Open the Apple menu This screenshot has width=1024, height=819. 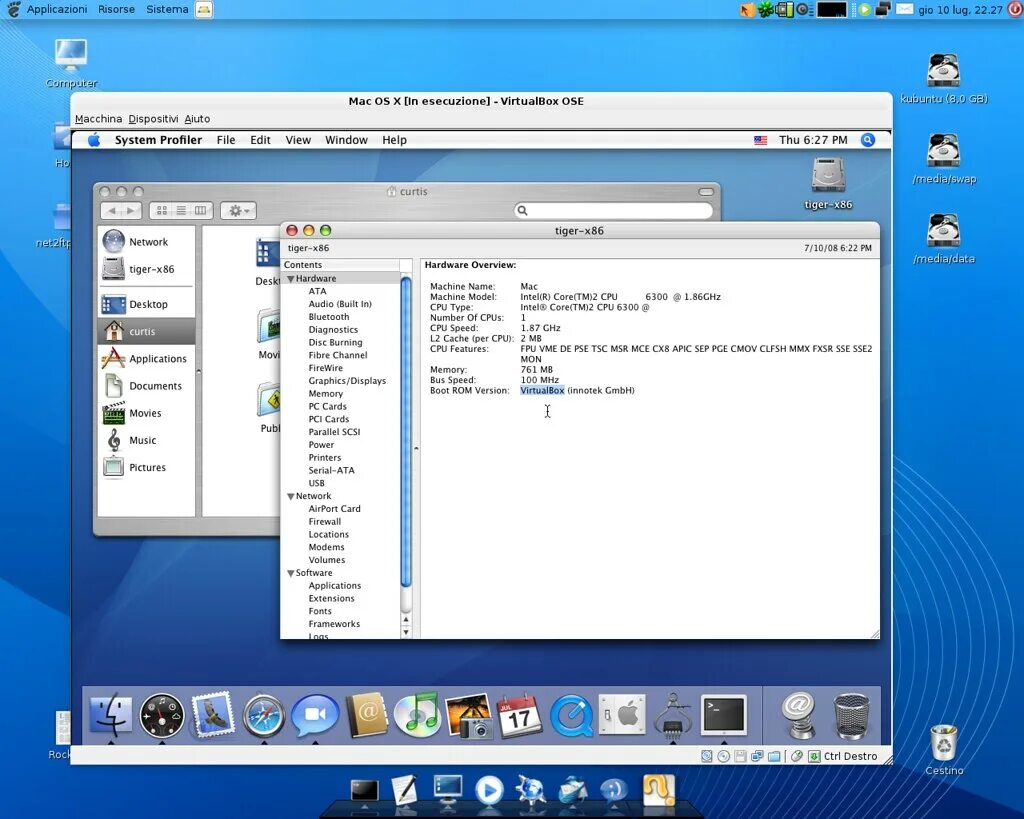pos(94,140)
